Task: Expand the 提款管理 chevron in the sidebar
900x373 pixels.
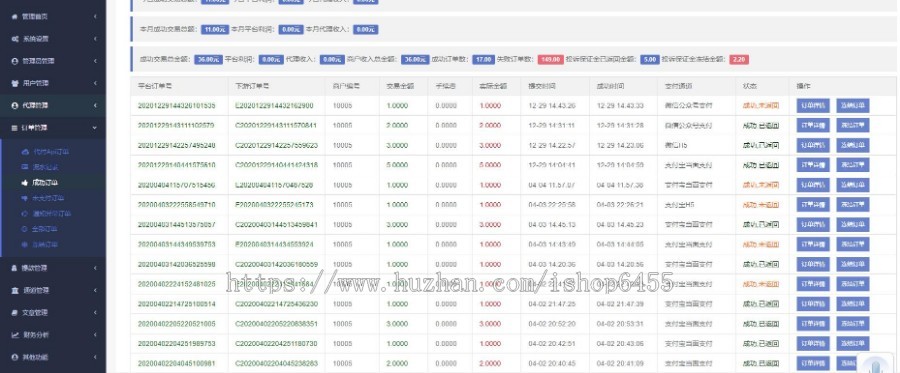Action: pyautogui.click(x=95, y=268)
